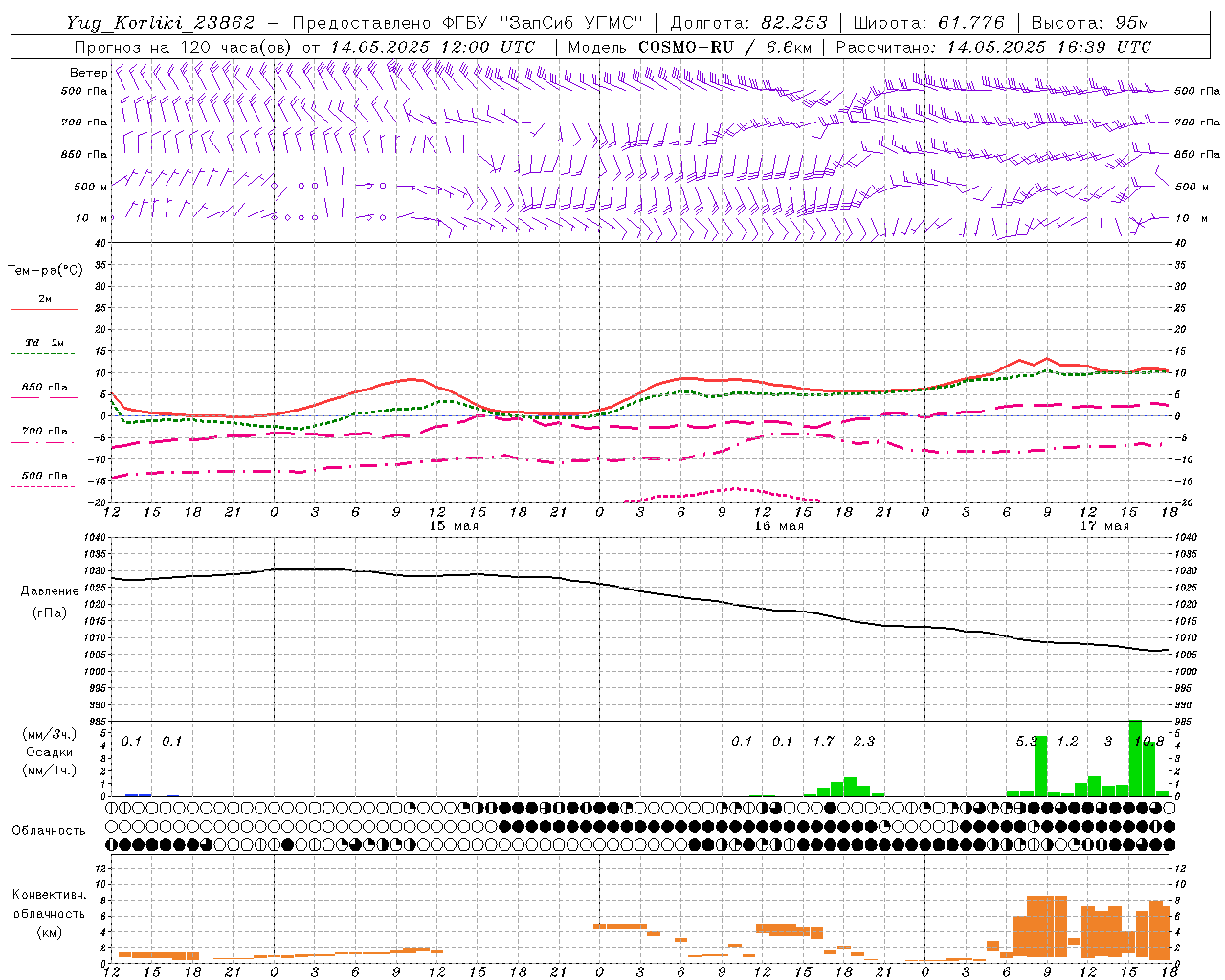Click the Облачность row label

pos(49,830)
